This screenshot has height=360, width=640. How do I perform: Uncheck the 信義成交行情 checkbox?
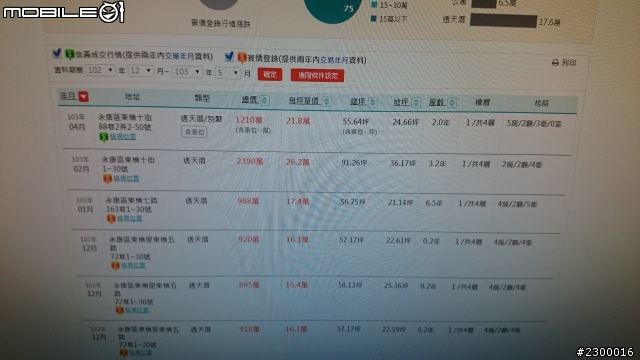57,53
